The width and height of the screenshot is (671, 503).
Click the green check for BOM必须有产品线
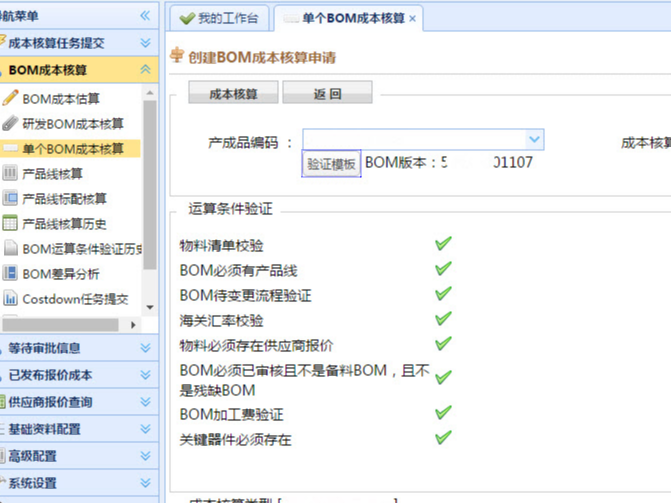443,268
